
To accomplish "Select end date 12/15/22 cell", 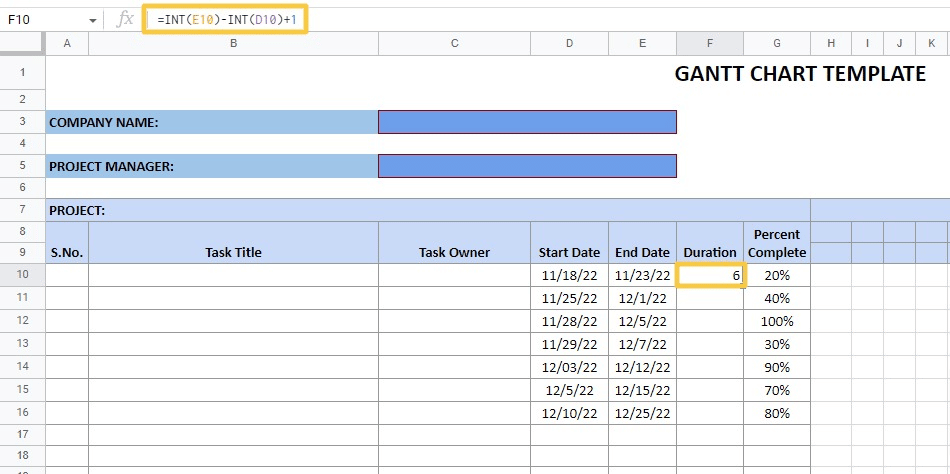I will 642,390.
